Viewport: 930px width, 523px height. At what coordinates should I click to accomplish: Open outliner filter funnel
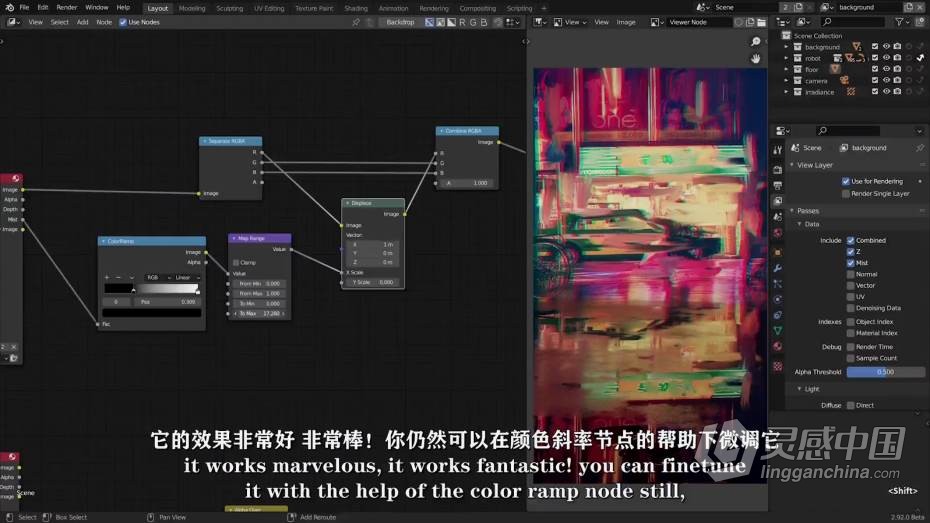(x=900, y=22)
